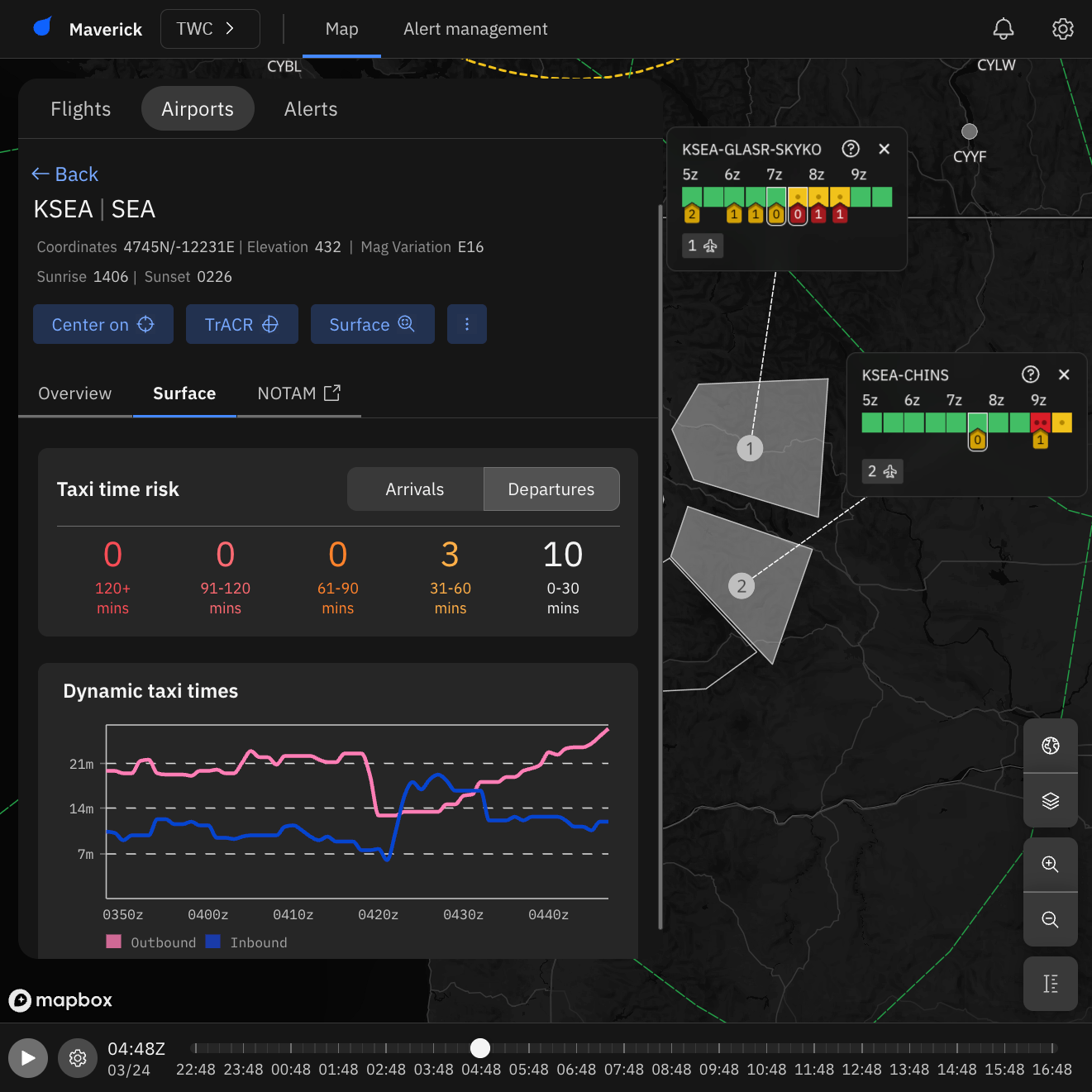Image resolution: width=1092 pixels, height=1092 pixels.
Task: Zoom in on the map
Action: click(x=1050, y=865)
